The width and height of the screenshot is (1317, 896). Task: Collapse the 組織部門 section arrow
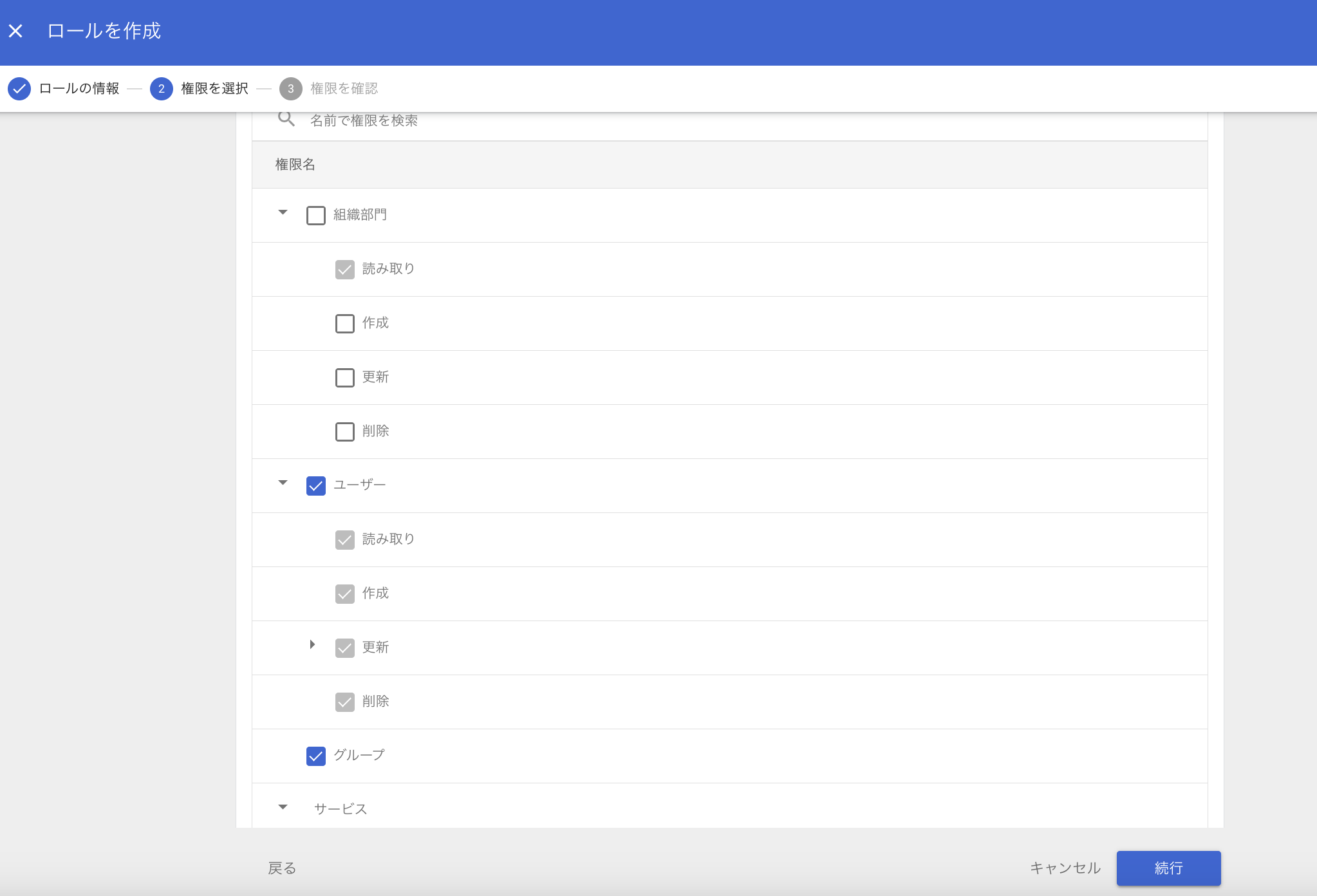(x=283, y=212)
